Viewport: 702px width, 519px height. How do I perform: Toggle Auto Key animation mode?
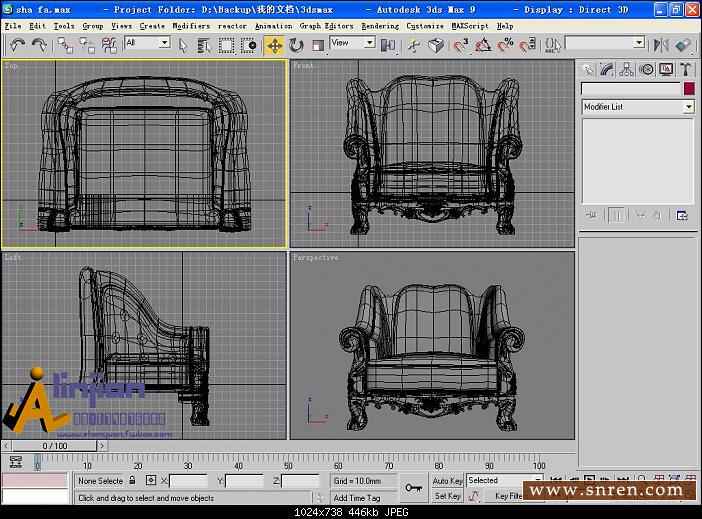tap(447, 480)
